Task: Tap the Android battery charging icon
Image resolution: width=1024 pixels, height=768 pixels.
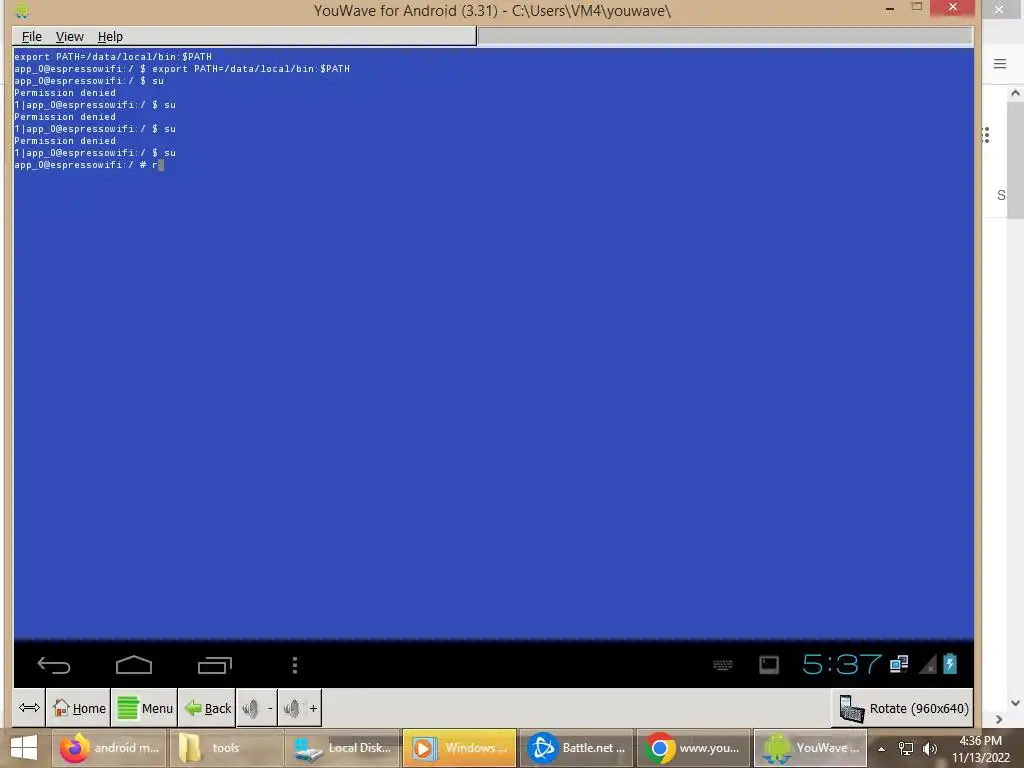Action: click(950, 664)
